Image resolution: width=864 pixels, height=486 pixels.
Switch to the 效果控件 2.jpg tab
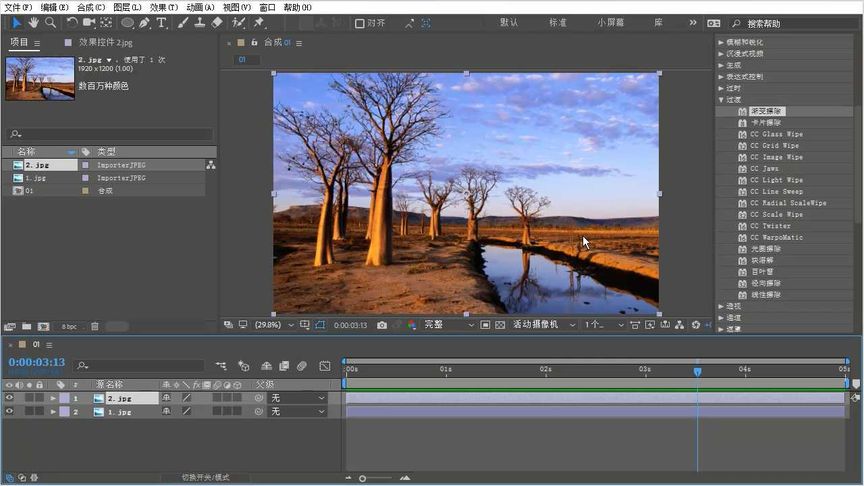[x=104, y=43]
